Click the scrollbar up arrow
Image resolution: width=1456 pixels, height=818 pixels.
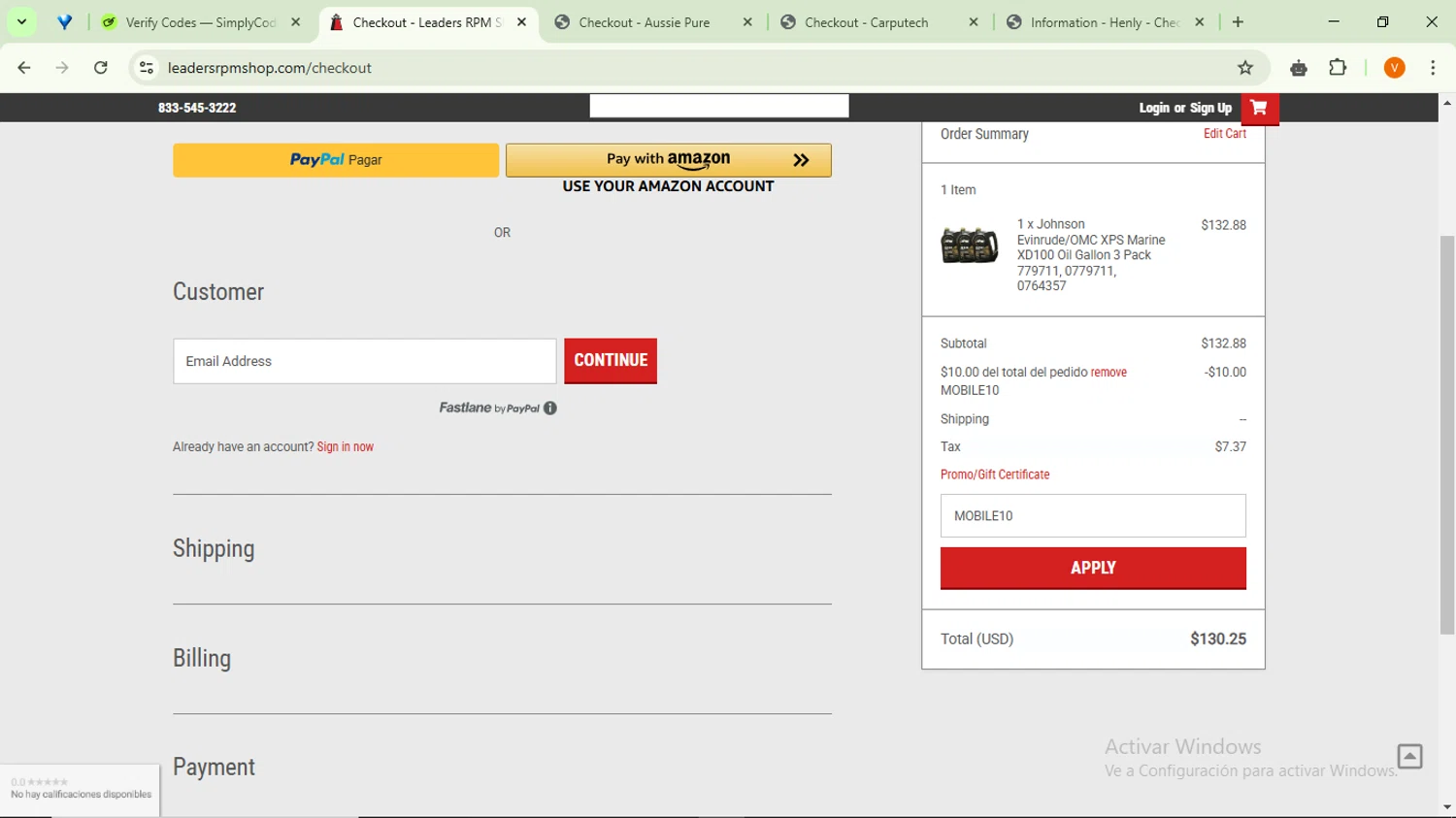pos(1447,102)
